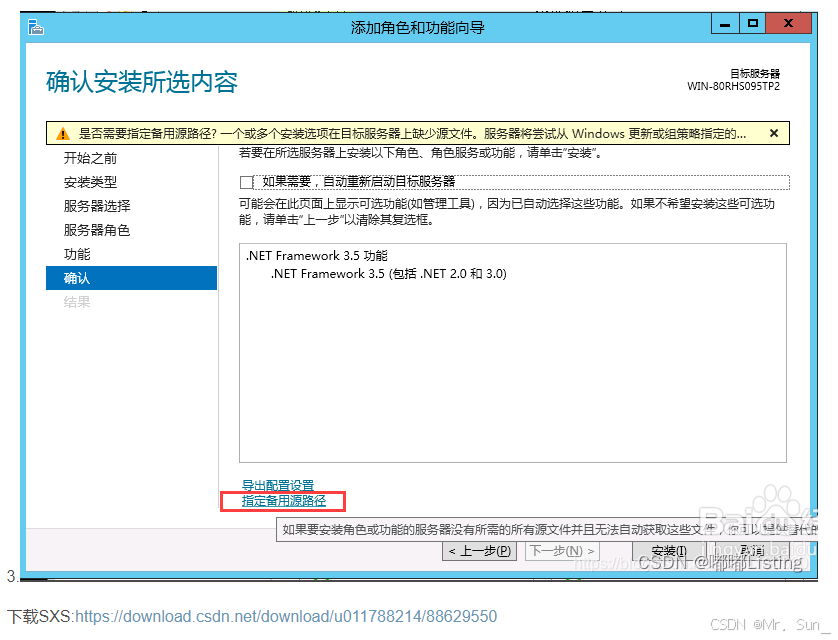Click the 指定备用源路径 link

tap(281, 501)
